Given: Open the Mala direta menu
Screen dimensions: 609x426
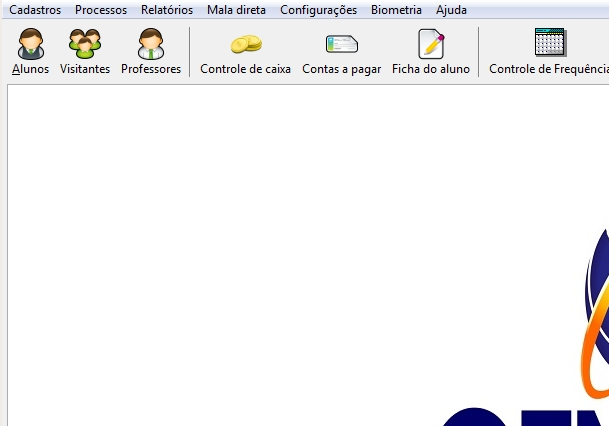Looking at the screenshot, I should click(237, 10).
